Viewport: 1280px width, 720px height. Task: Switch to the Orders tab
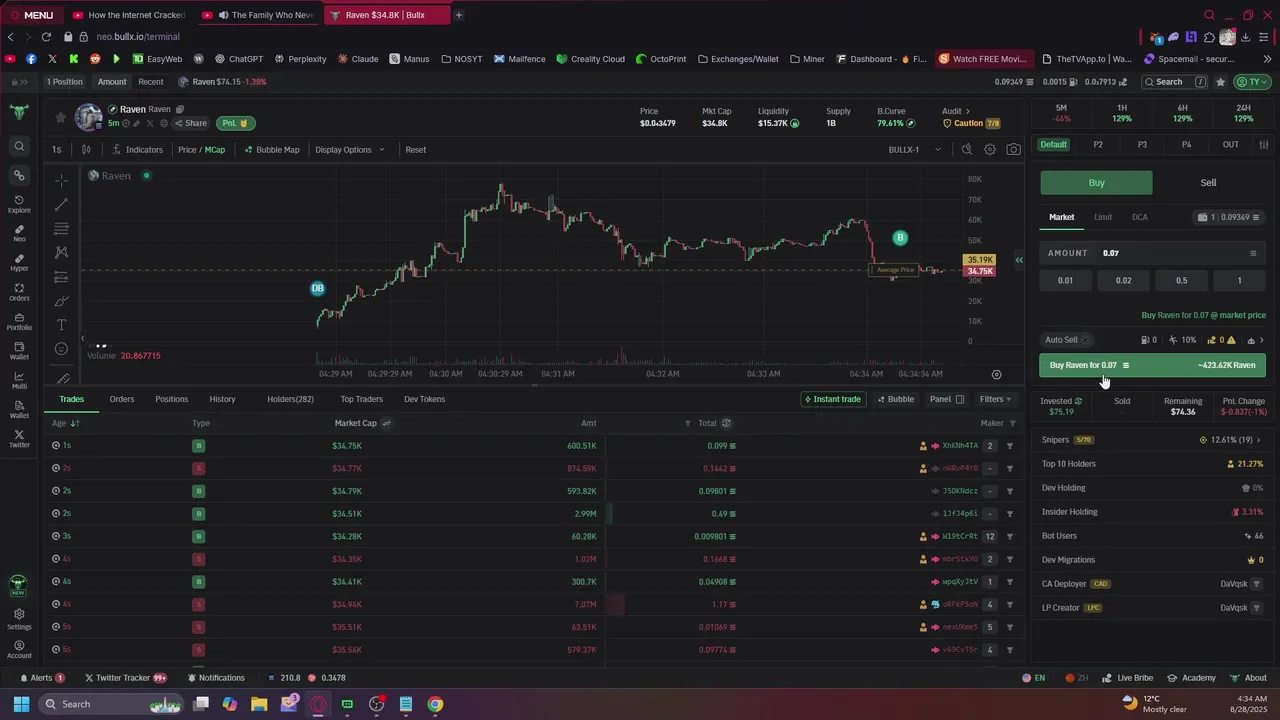122,399
